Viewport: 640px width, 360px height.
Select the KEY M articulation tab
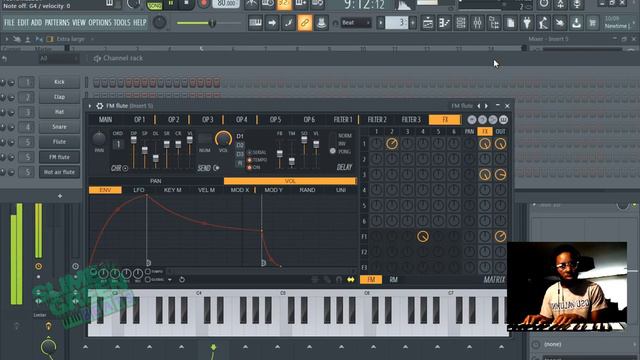[172, 190]
